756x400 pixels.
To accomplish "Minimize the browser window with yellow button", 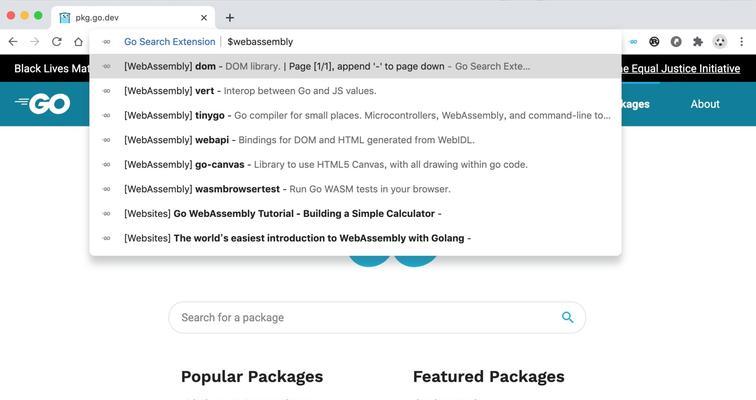I will pyautogui.click(x=25, y=16).
